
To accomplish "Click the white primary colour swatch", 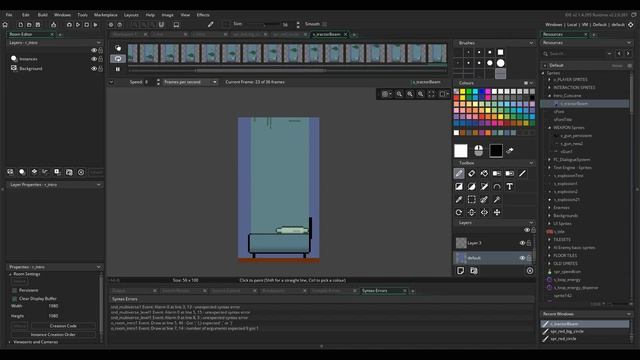I will (461, 151).
